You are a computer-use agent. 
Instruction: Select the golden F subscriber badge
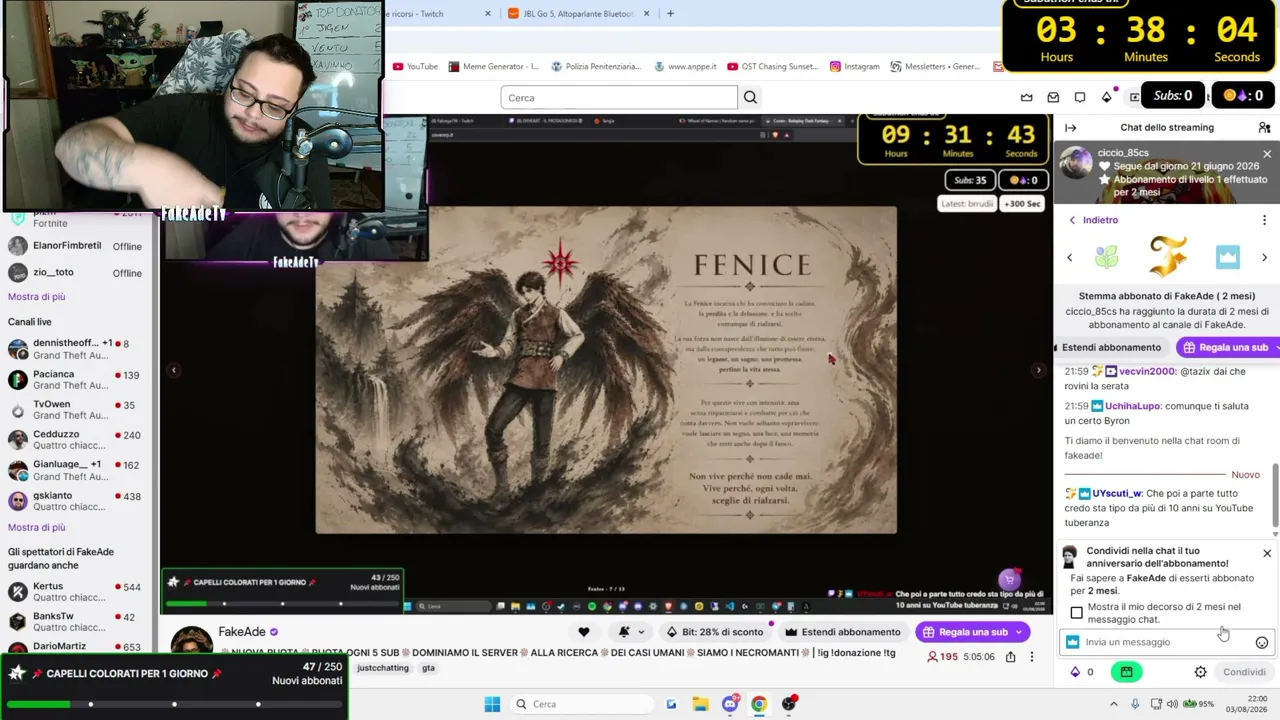[1167, 256]
